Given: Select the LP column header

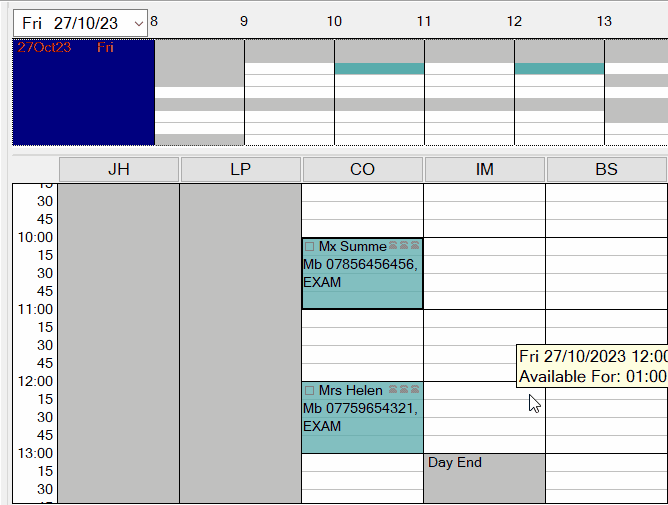Looking at the screenshot, I should click(241, 169).
